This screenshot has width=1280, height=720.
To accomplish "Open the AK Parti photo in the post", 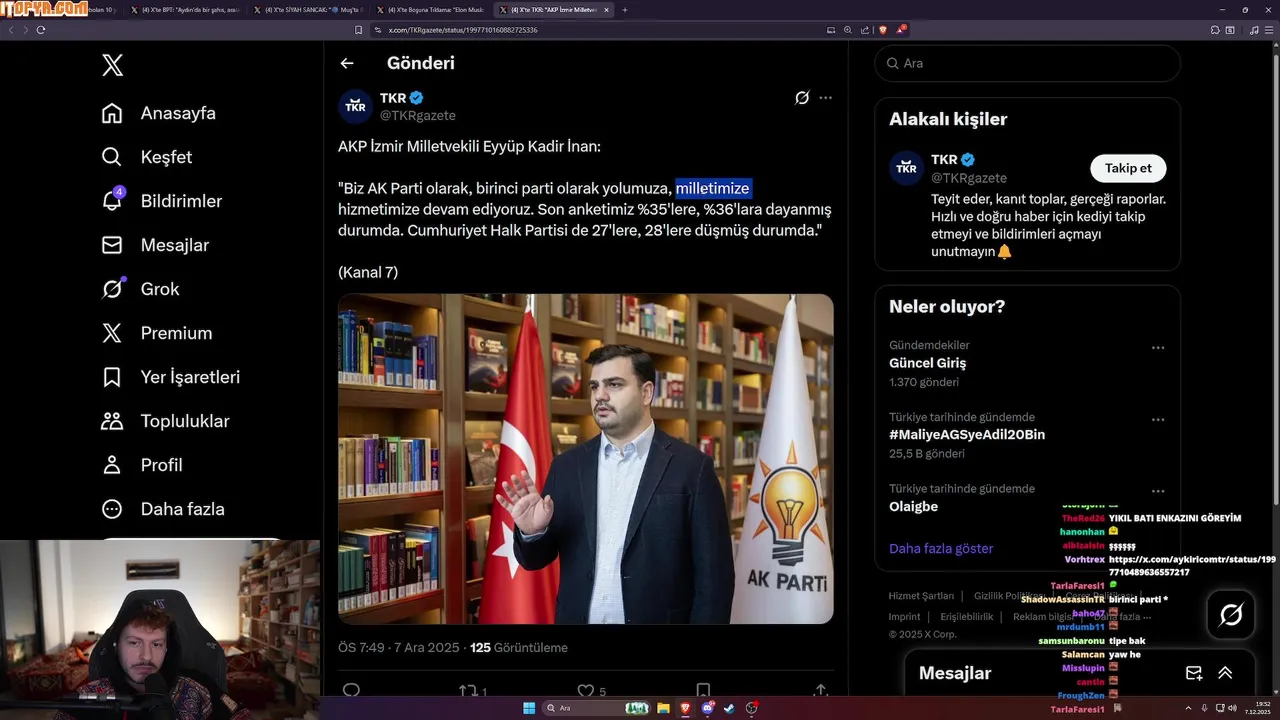I will (586, 459).
